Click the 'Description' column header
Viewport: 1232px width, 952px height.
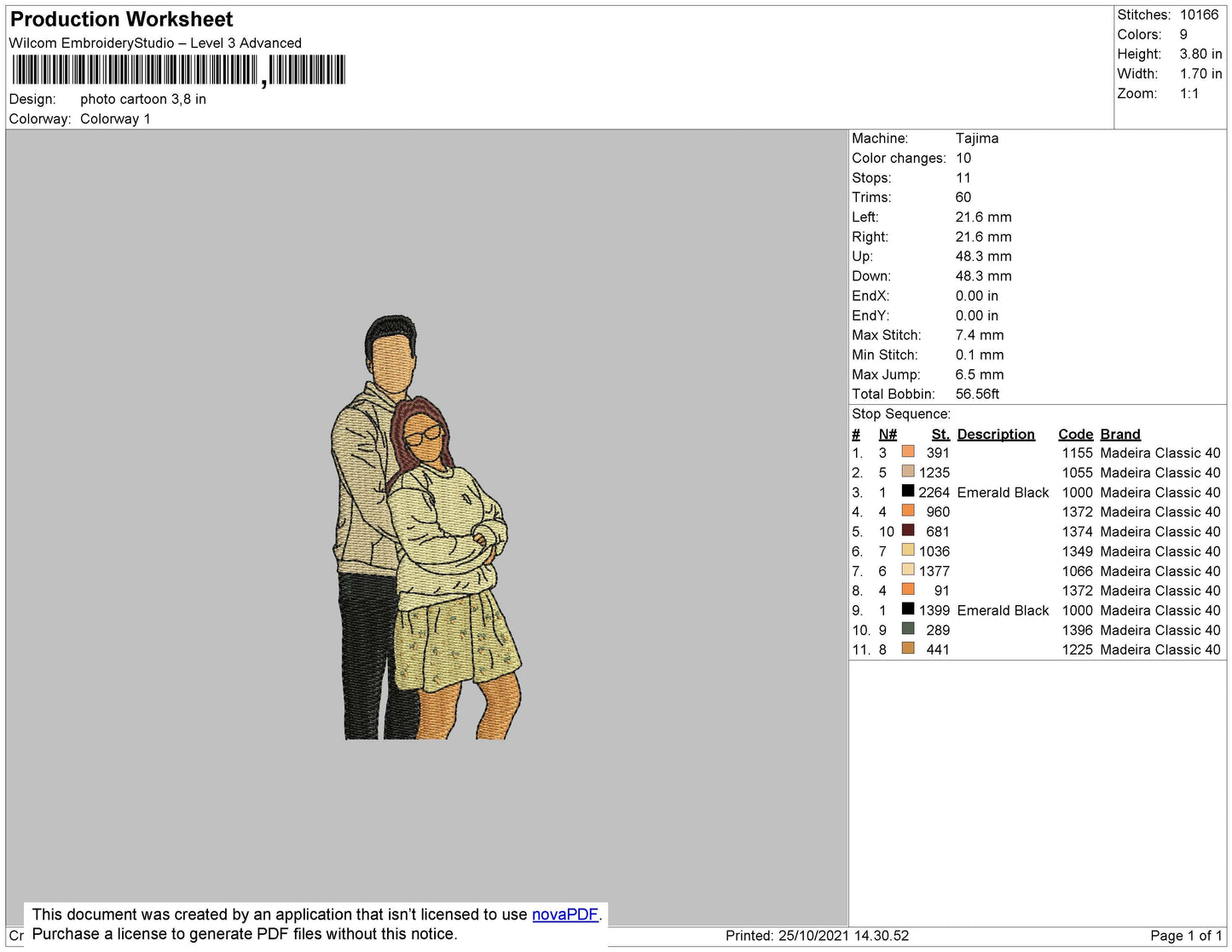996,435
